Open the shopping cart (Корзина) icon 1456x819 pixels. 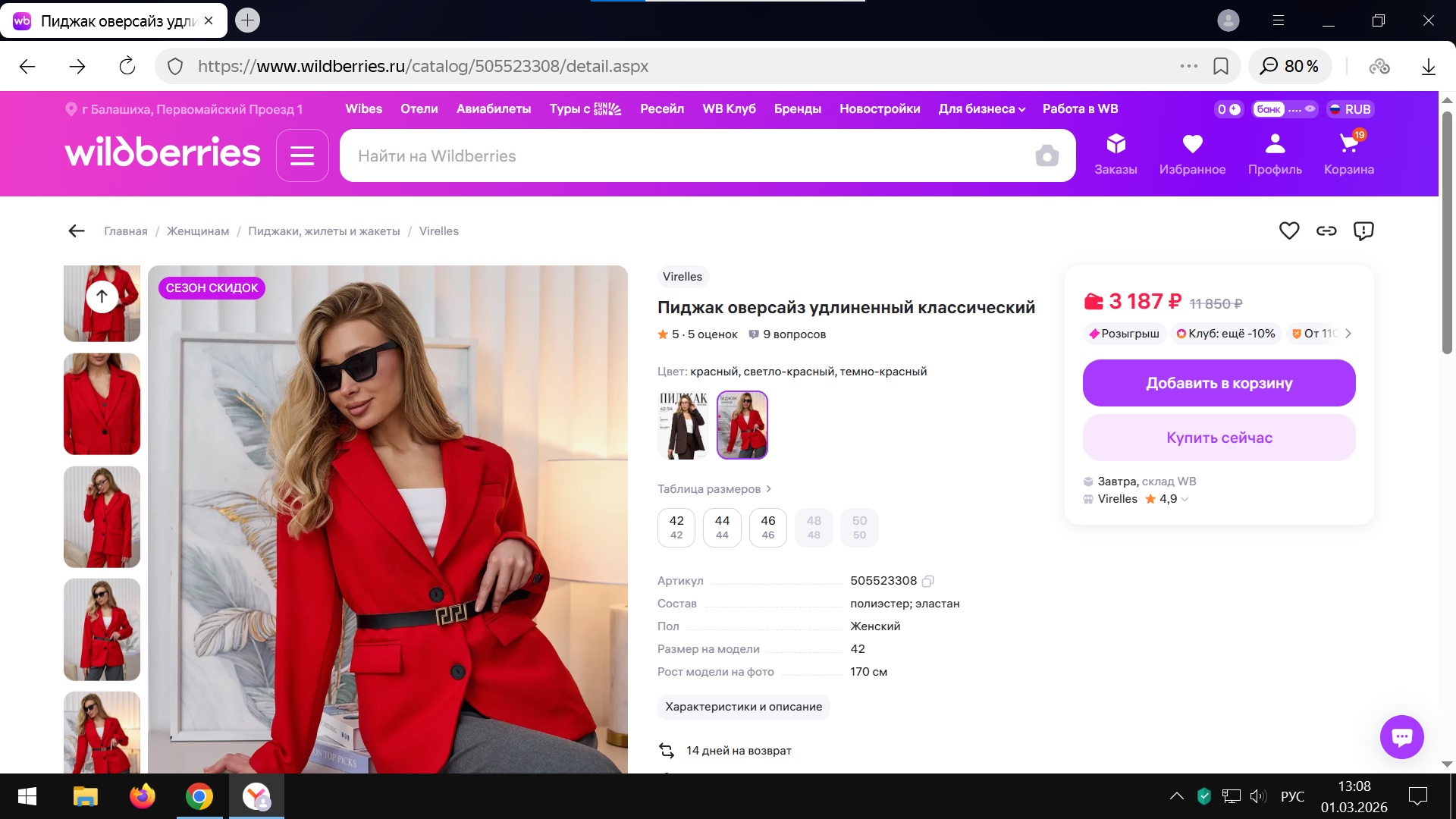pos(1348,152)
